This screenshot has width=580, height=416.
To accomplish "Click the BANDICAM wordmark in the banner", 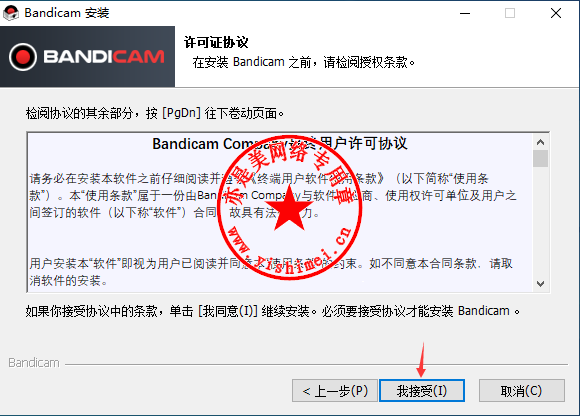I will tap(104, 57).
